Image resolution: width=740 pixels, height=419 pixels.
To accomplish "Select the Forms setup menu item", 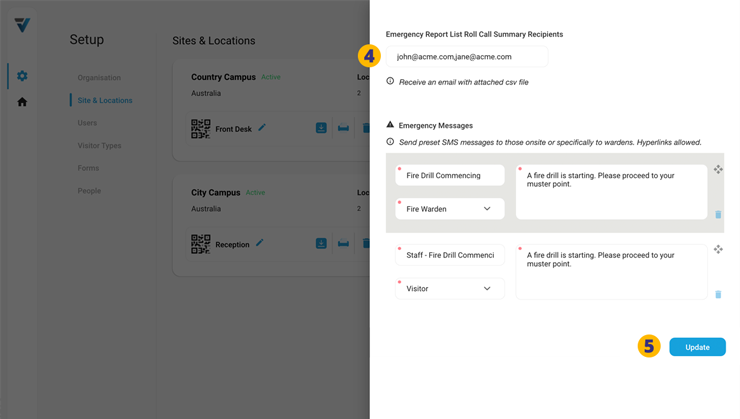I will (x=89, y=168).
